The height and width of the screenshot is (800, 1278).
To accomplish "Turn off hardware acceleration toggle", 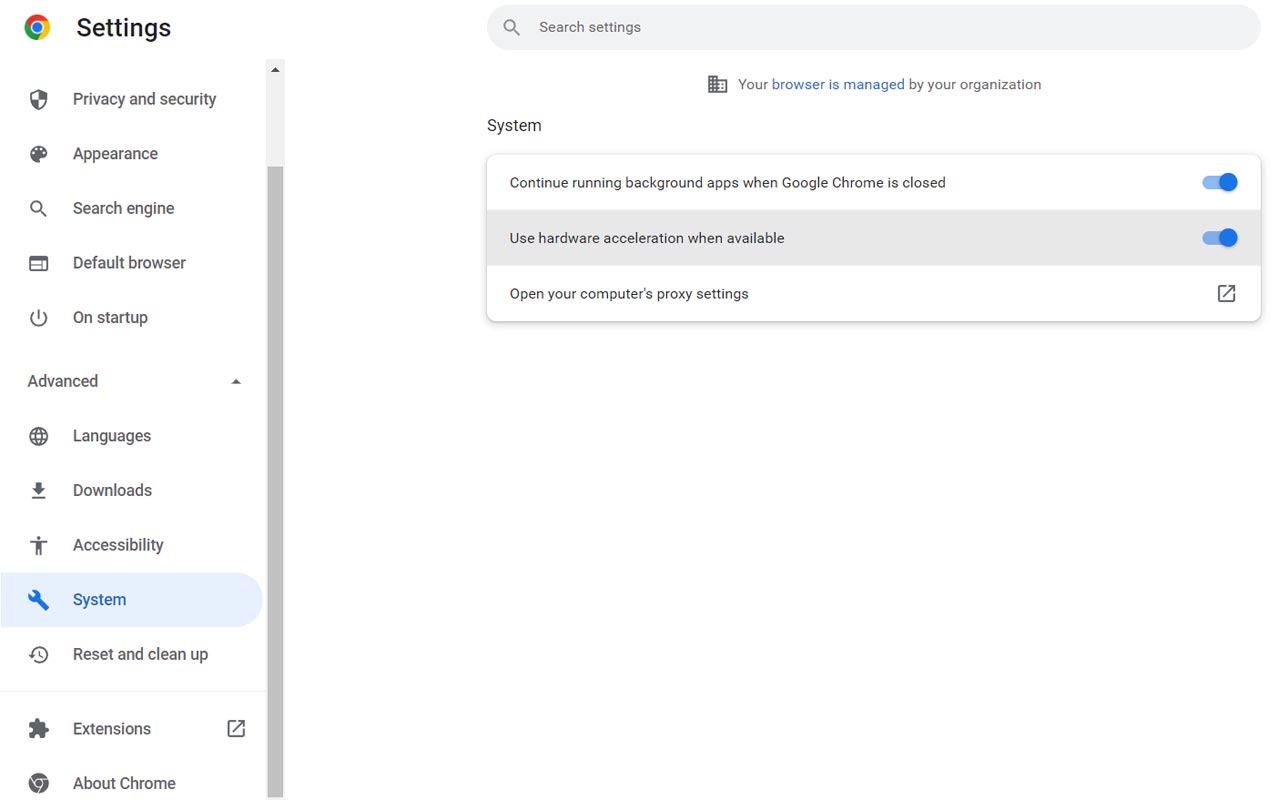I will pos(1220,238).
